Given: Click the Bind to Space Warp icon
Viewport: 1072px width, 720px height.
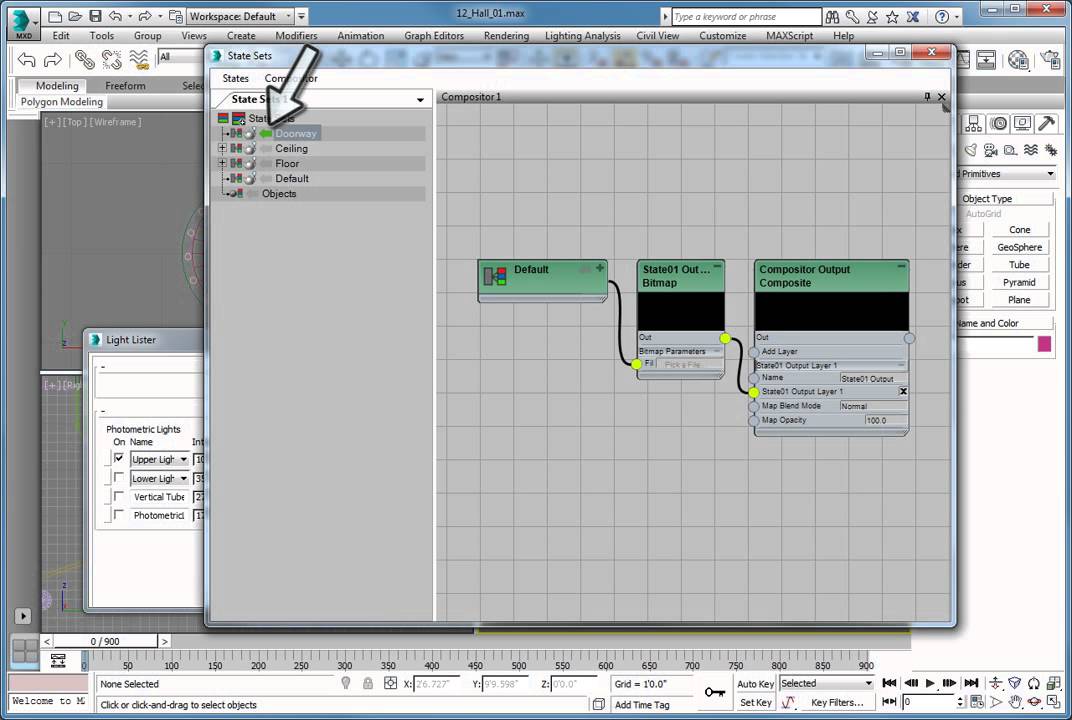Looking at the screenshot, I should click(139, 60).
